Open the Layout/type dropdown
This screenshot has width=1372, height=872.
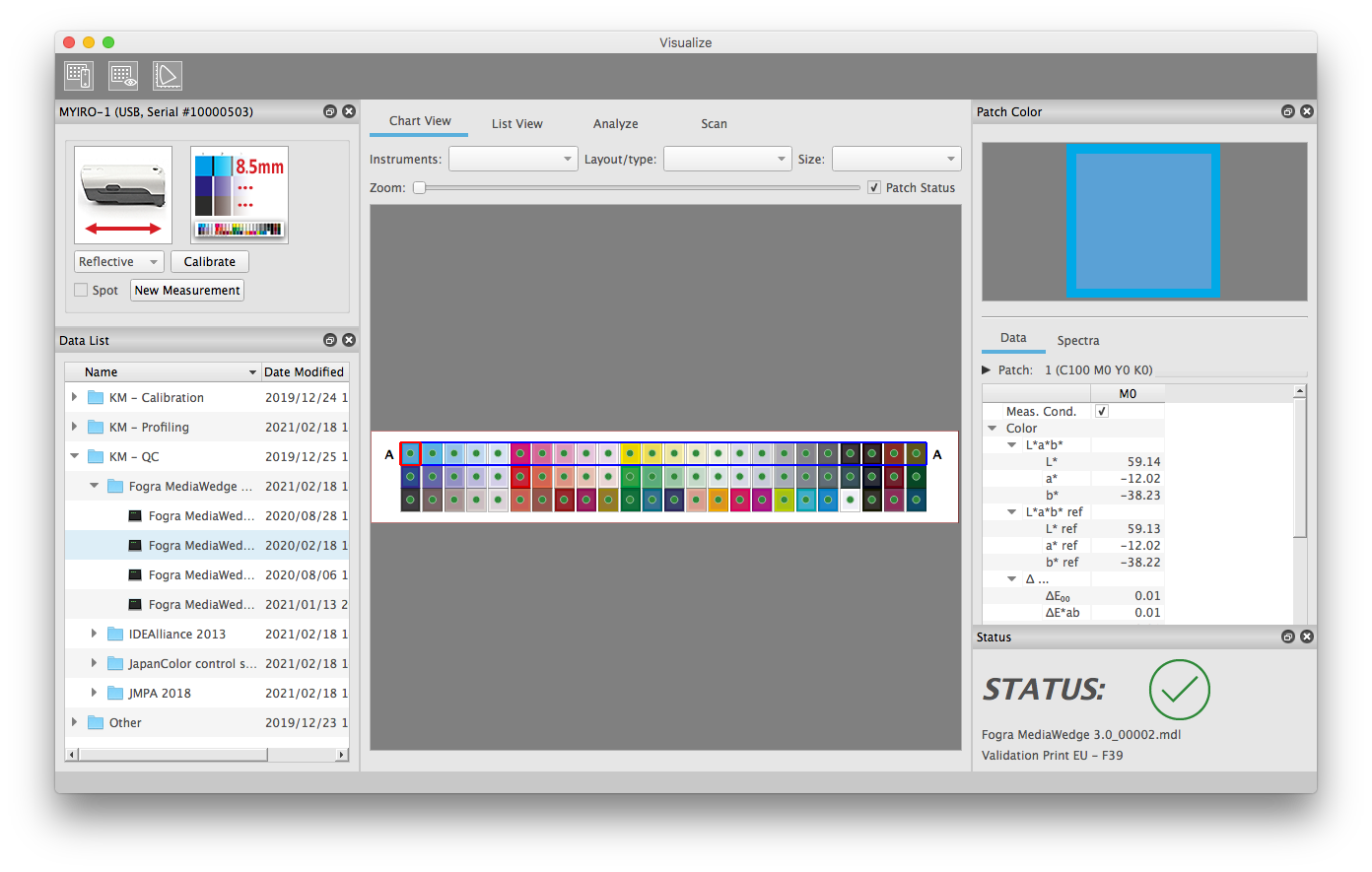point(727,159)
